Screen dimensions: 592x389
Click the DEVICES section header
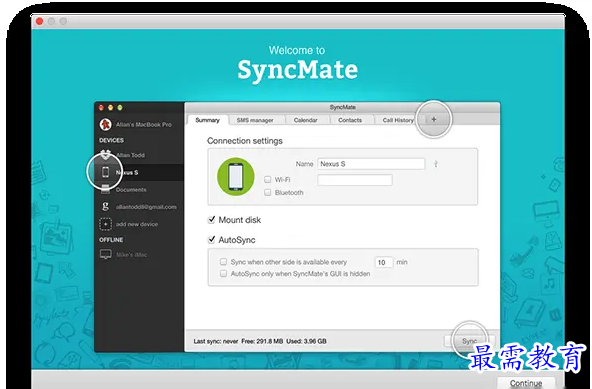tap(111, 140)
